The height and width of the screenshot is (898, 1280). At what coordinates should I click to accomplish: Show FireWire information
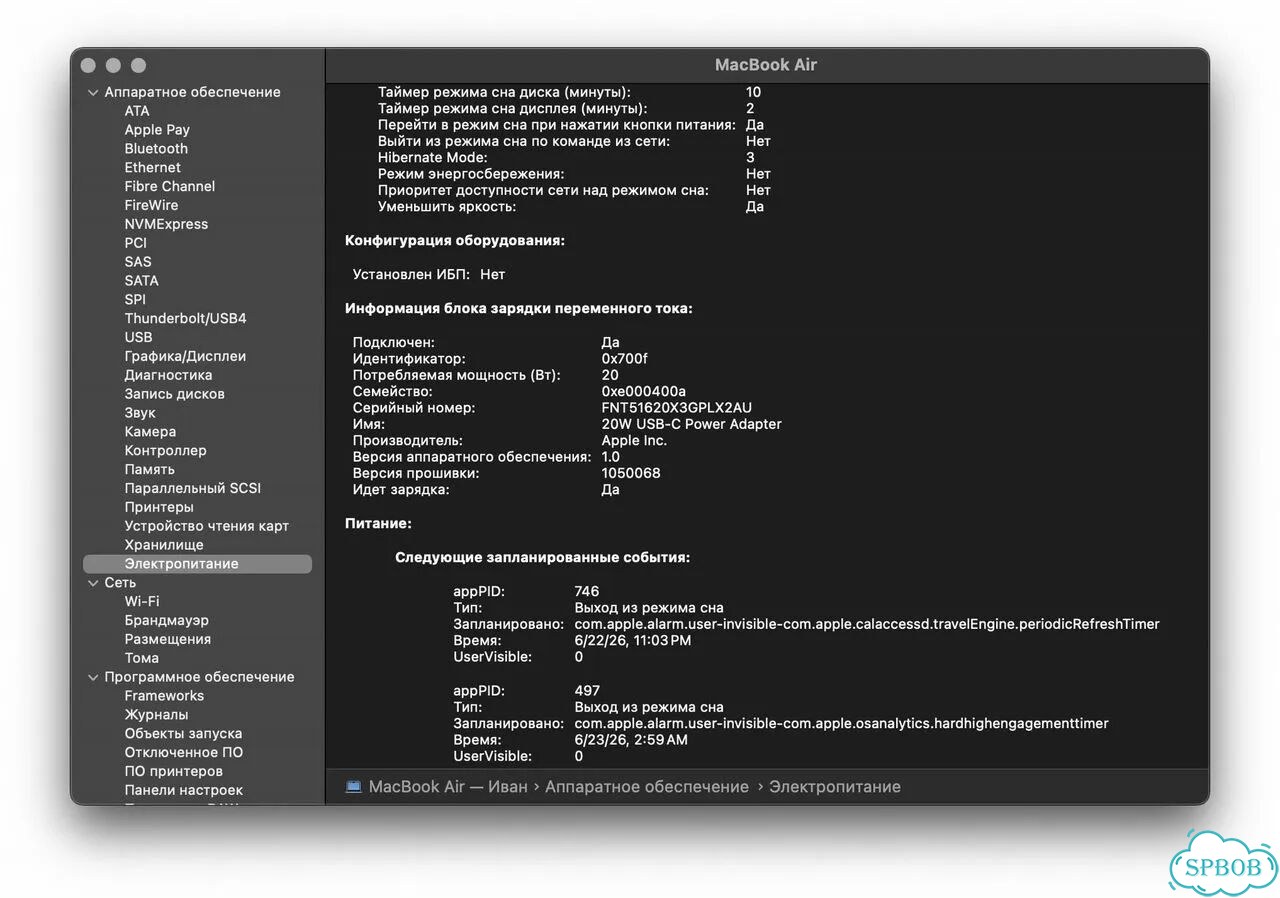click(151, 205)
